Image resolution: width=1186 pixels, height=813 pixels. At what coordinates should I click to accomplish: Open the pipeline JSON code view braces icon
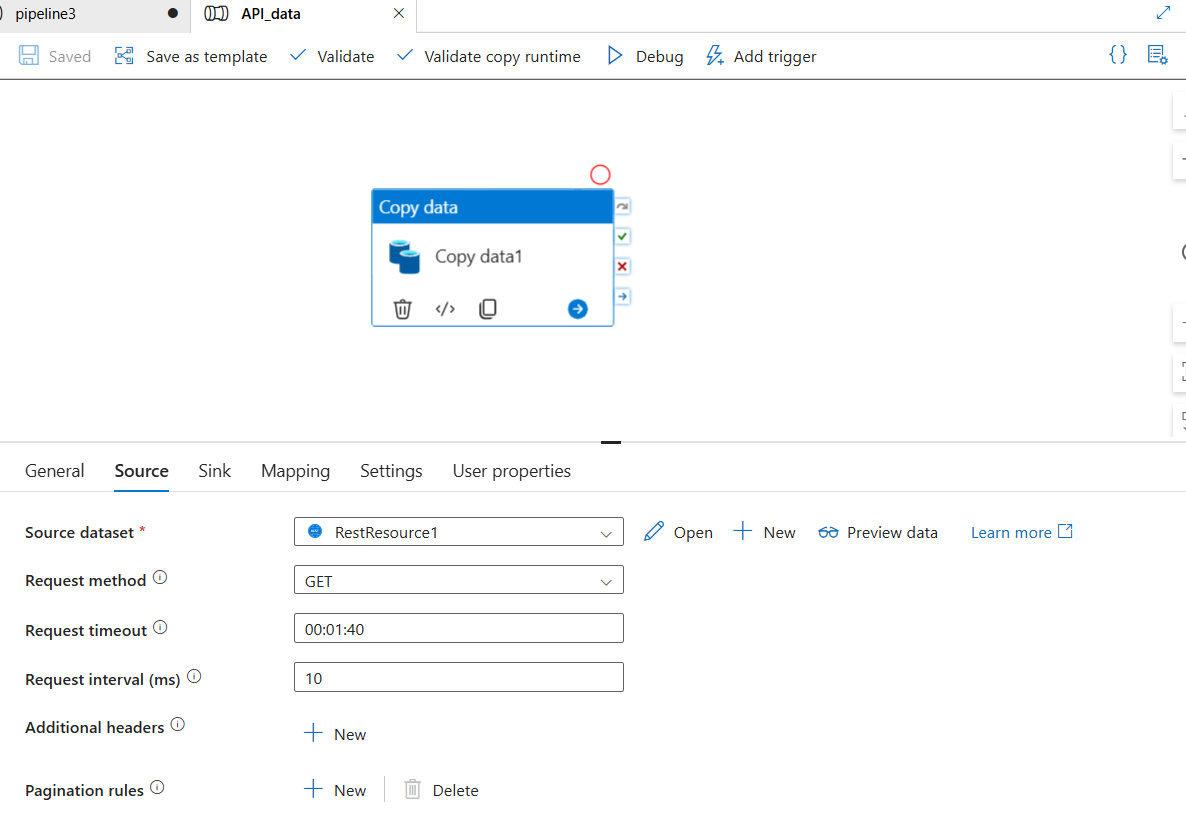pyautogui.click(x=1117, y=54)
